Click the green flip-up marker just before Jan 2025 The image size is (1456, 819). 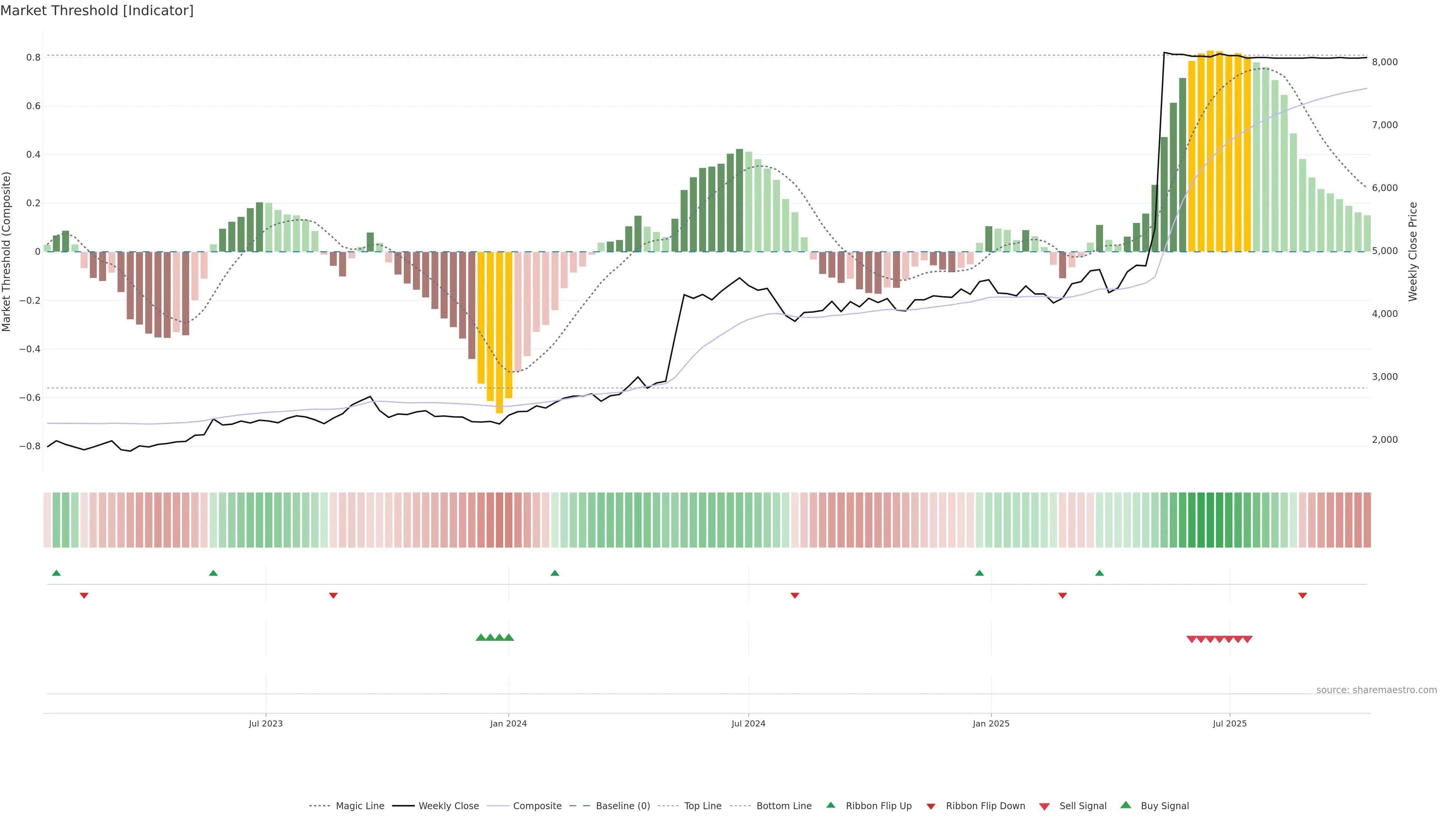(x=979, y=573)
